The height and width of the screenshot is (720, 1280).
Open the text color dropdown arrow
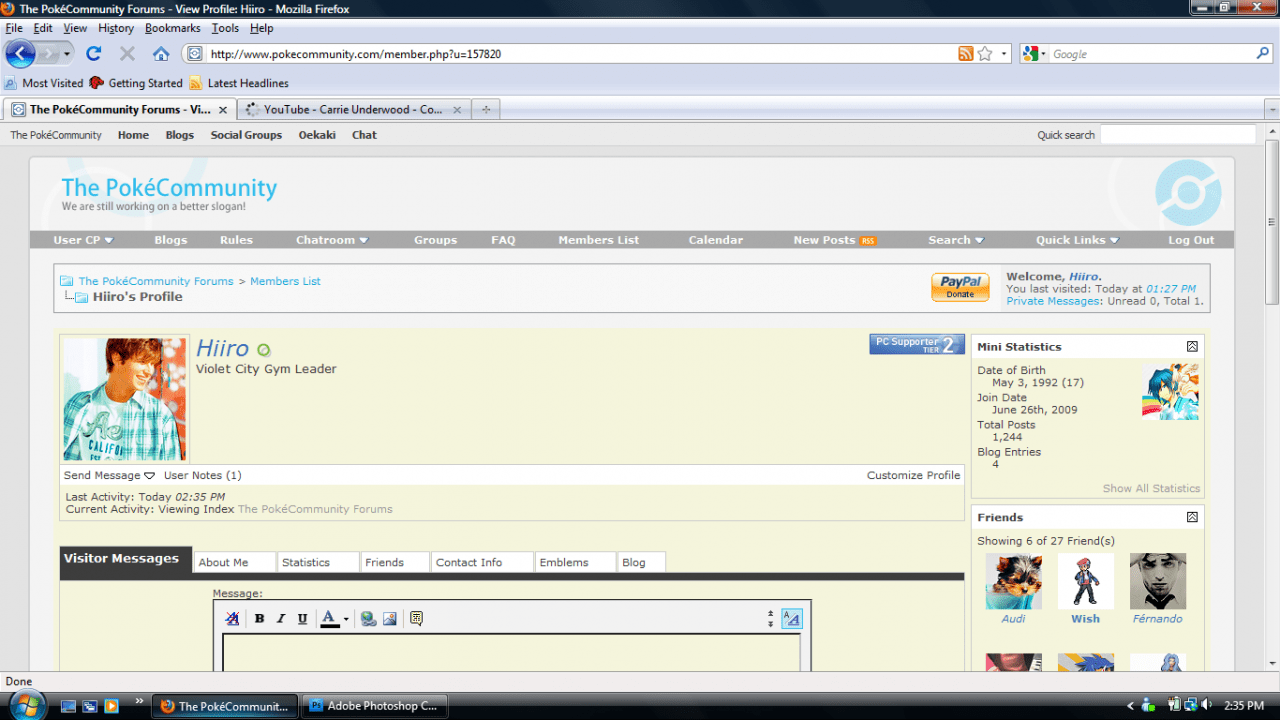[346, 619]
